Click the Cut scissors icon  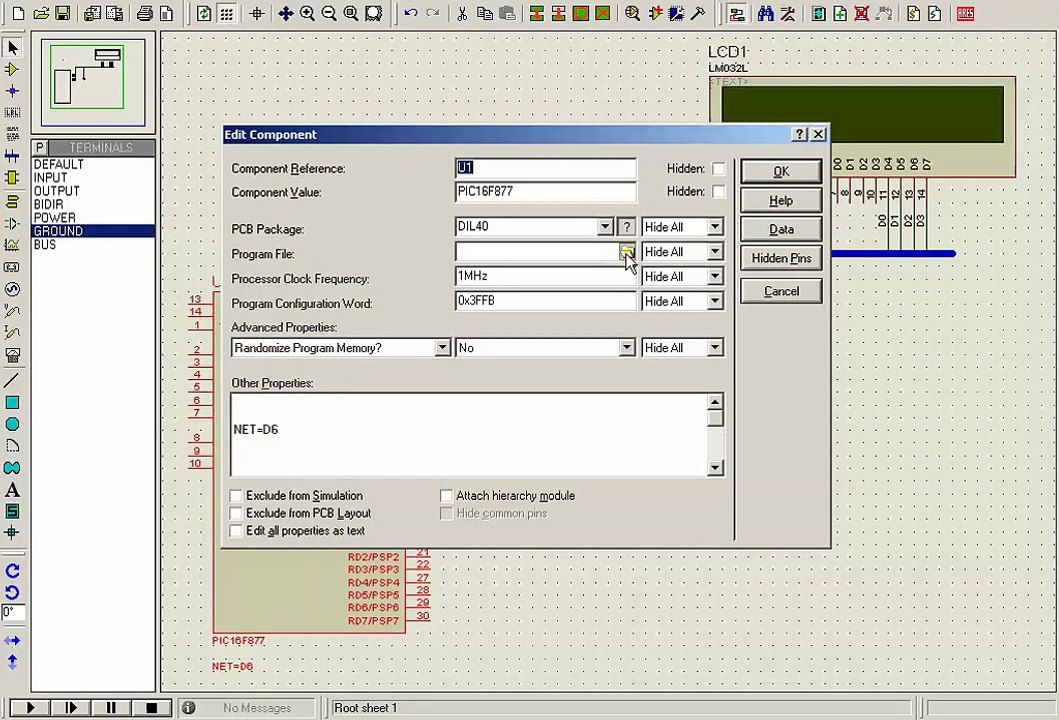(x=462, y=14)
